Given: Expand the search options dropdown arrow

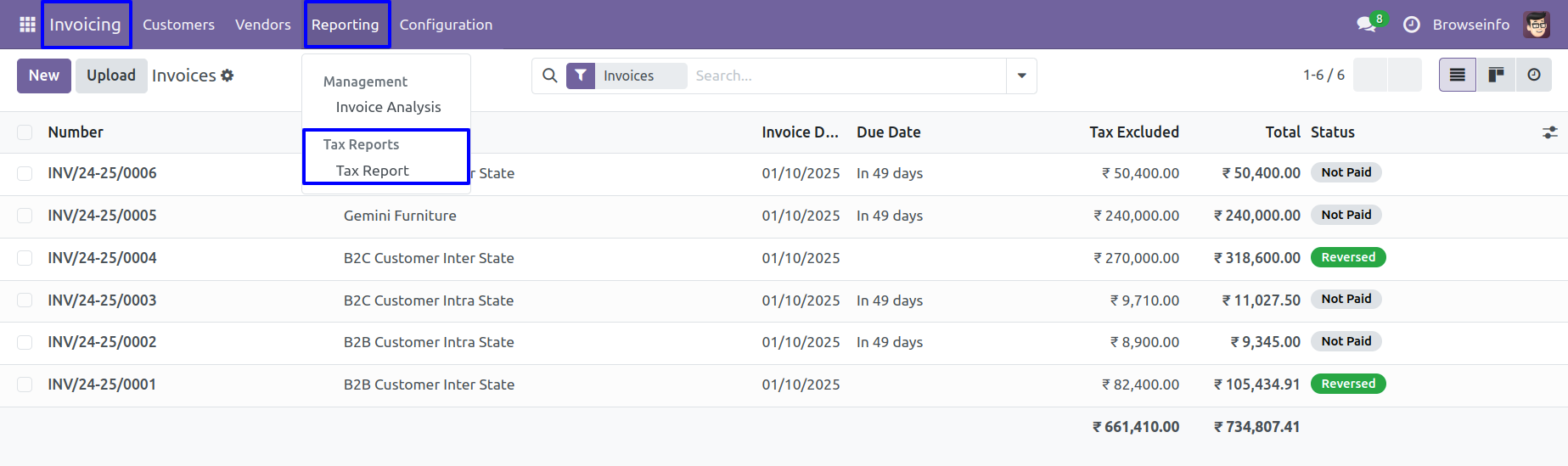Looking at the screenshot, I should tap(1021, 76).
